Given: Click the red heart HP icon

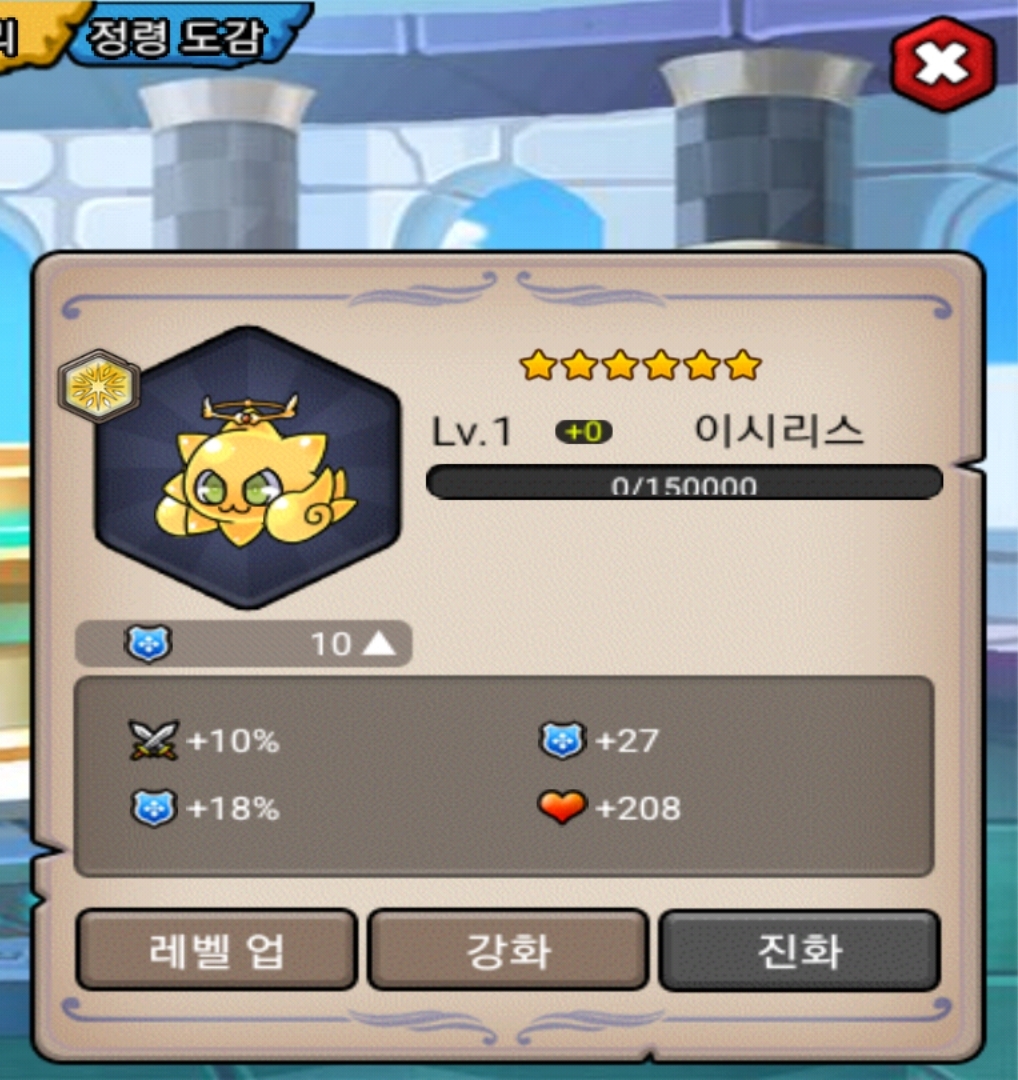Looking at the screenshot, I should tap(562, 807).
